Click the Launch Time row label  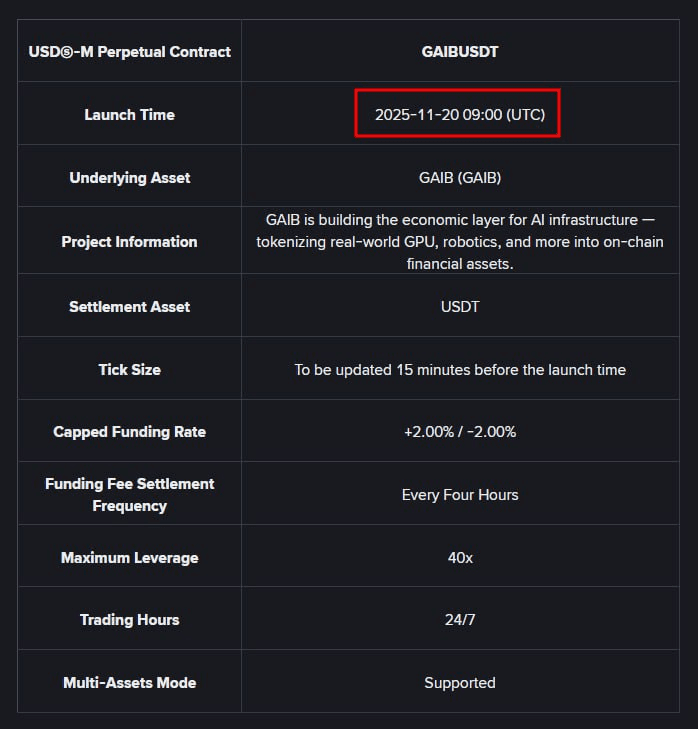pos(129,115)
